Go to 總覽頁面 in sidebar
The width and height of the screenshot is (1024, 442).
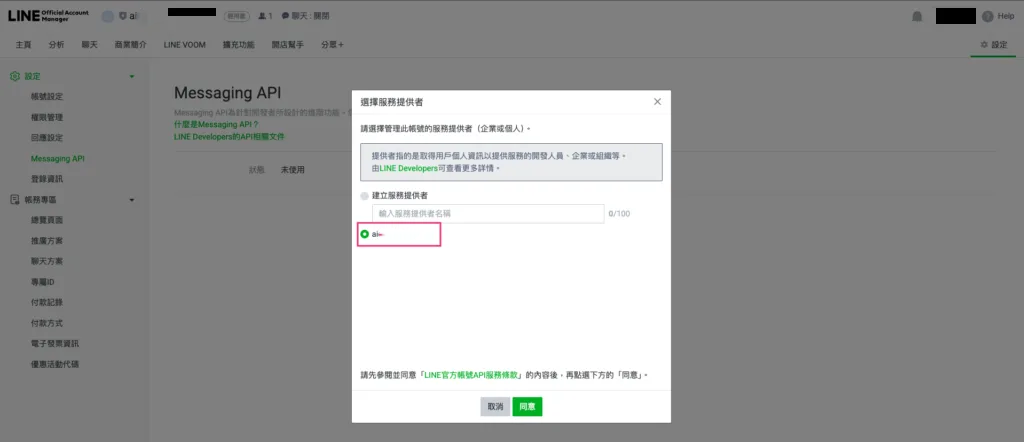(x=47, y=220)
